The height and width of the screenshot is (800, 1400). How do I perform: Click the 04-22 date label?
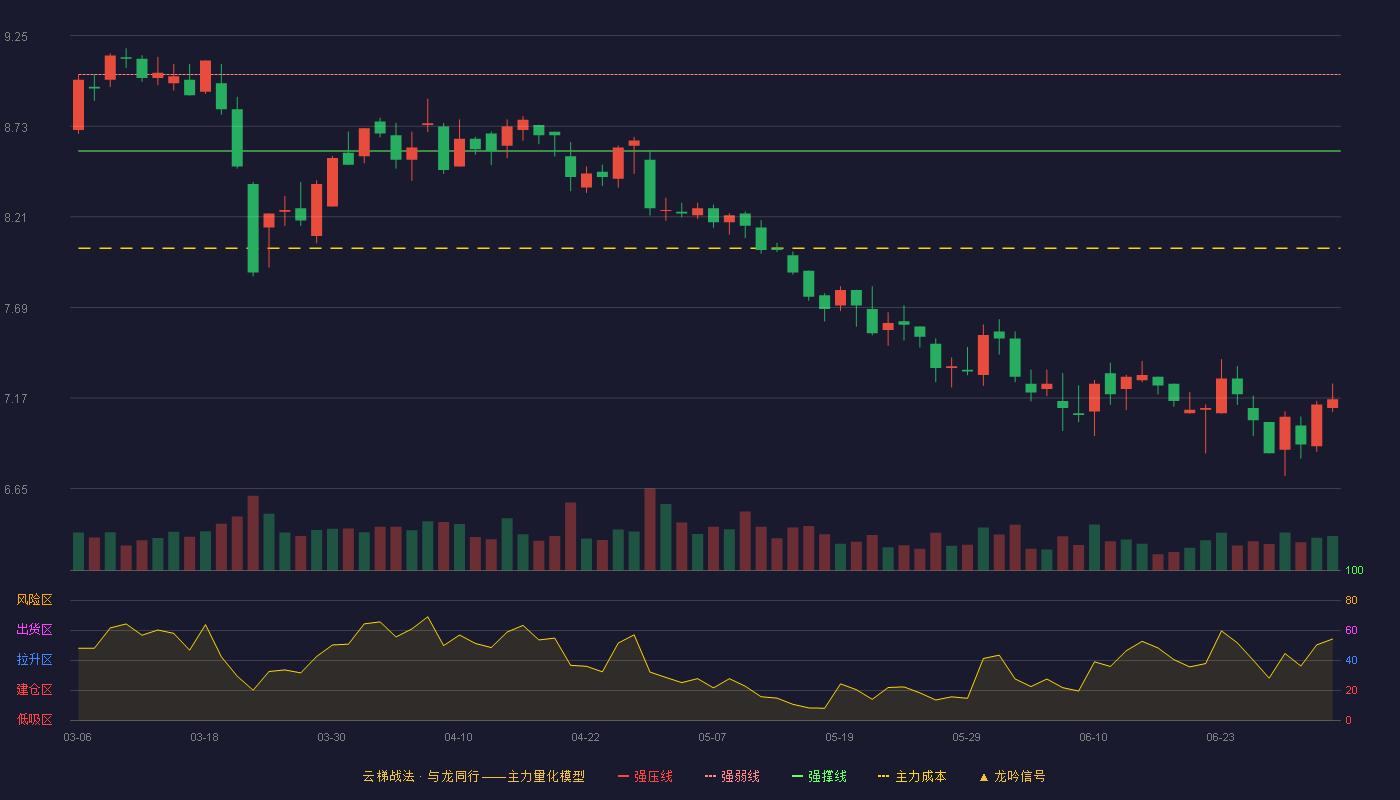(585, 737)
